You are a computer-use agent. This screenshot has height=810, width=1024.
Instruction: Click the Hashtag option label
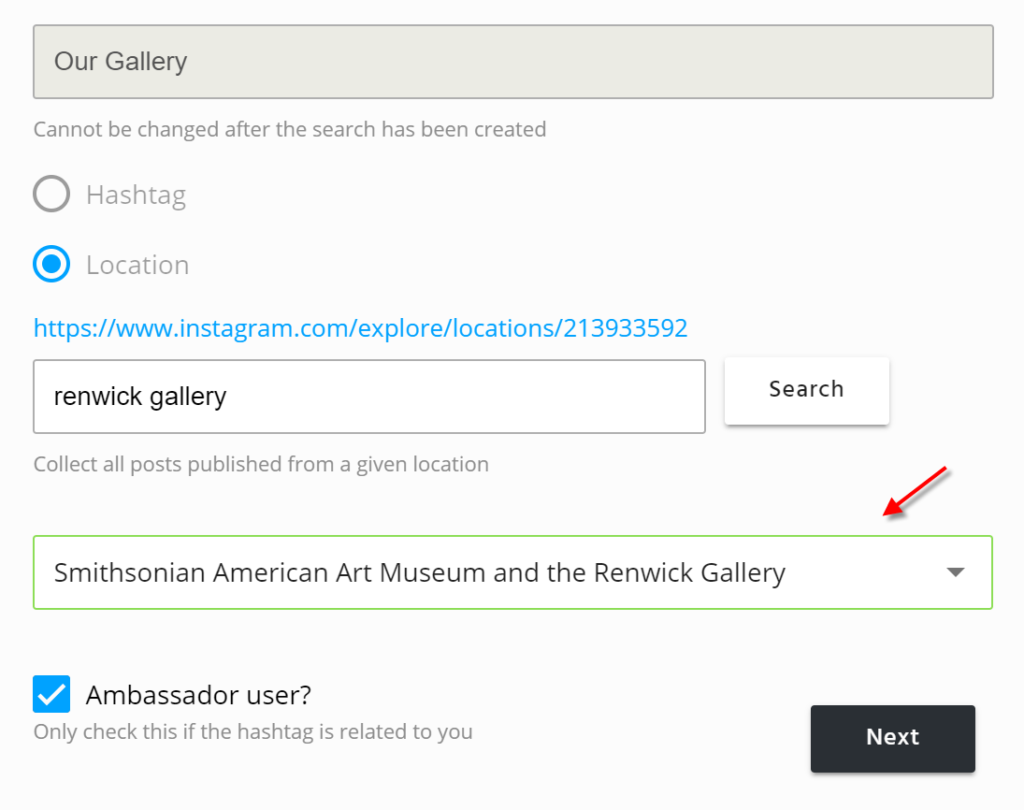tap(136, 194)
